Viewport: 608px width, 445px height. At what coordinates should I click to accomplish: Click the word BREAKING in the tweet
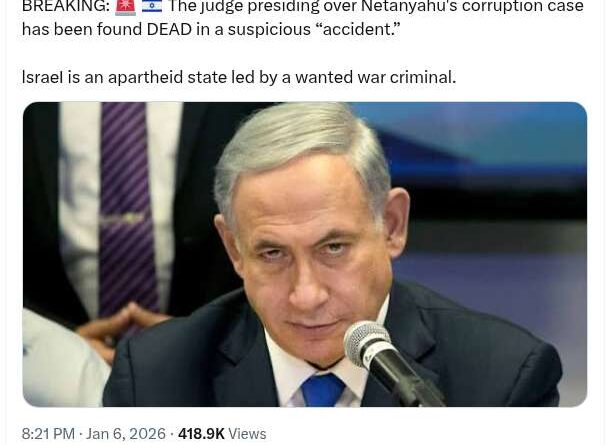tap(66, 6)
